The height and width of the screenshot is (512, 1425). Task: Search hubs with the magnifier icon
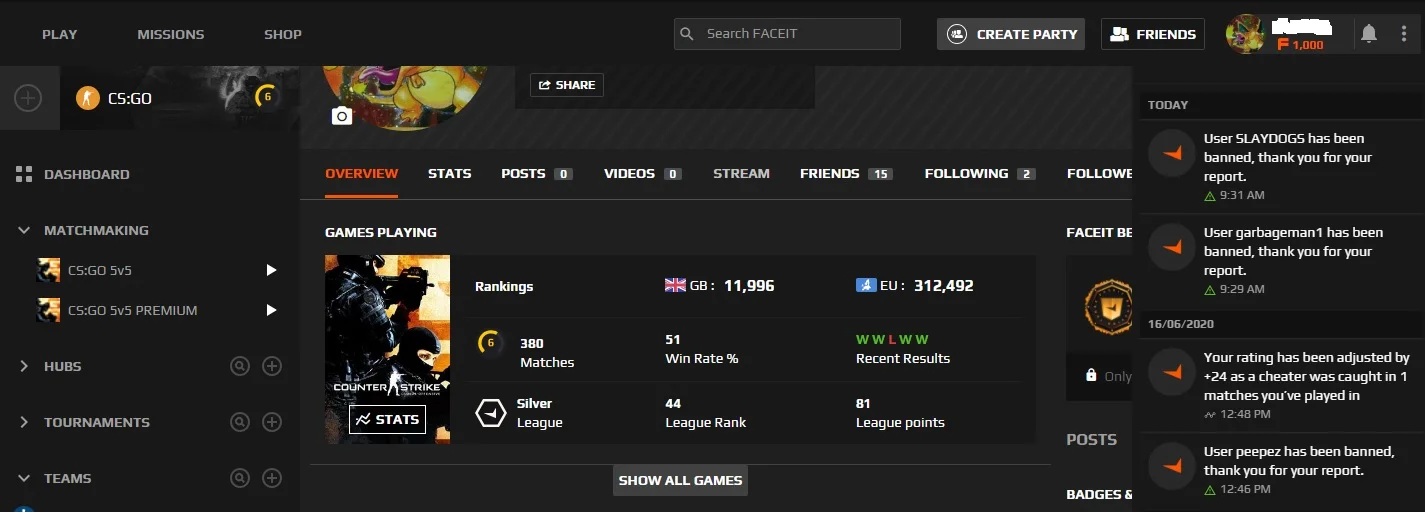click(240, 366)
